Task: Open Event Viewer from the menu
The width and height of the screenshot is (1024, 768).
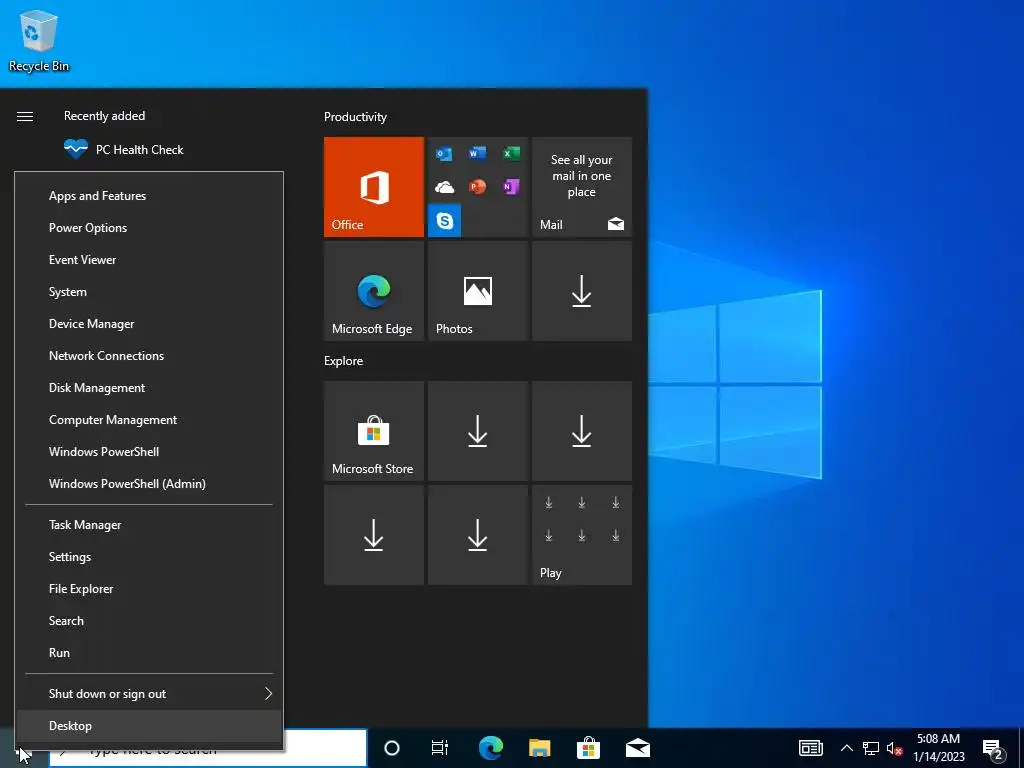Action: point(149,260)
